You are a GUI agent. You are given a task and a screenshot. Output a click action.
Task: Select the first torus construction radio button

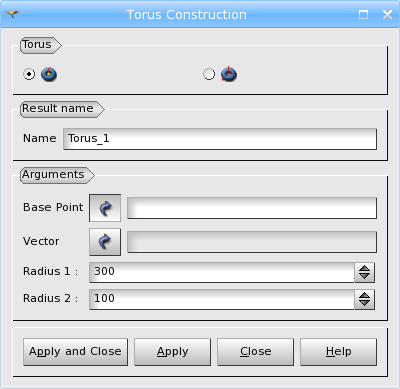pyautogui.click(x=29, y=74)
